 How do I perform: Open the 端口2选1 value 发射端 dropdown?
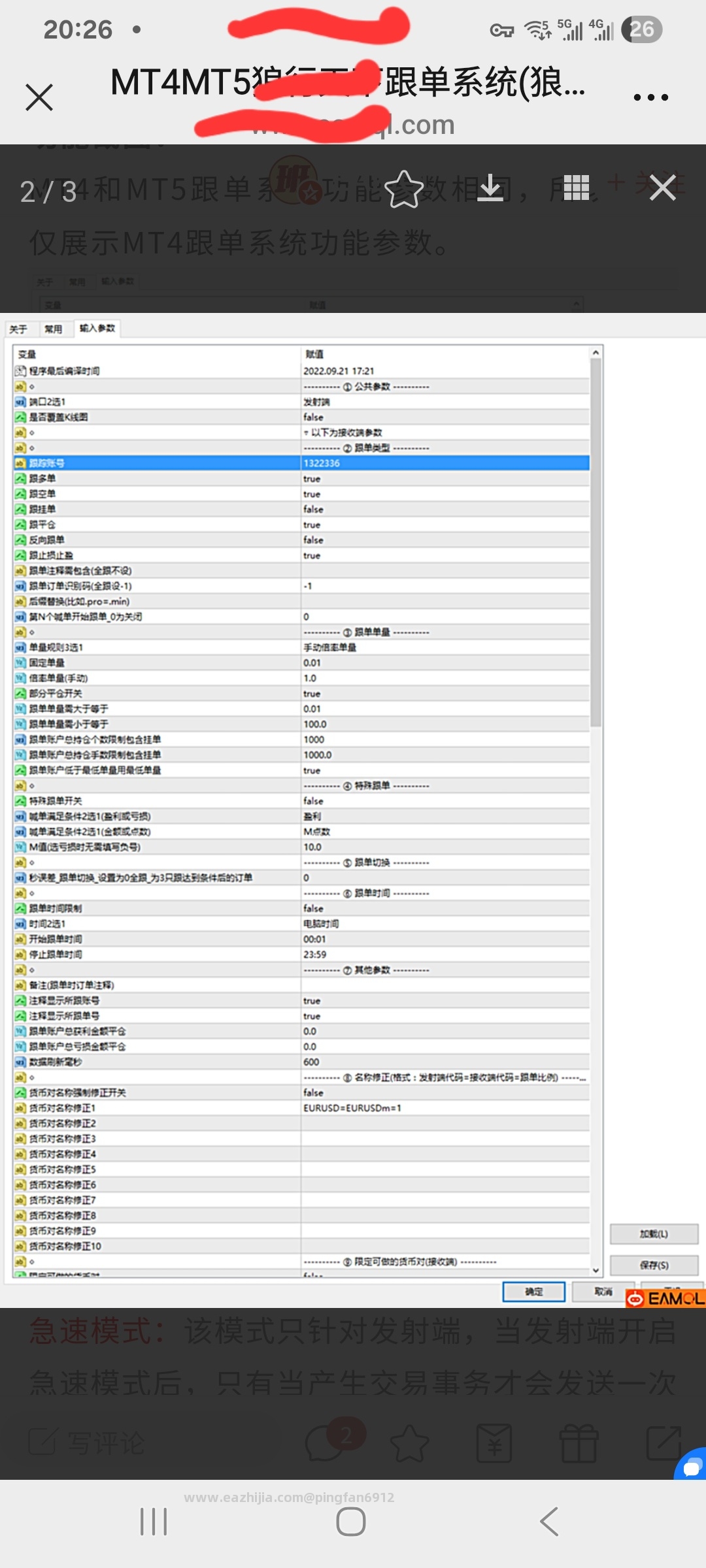[445, 402]
